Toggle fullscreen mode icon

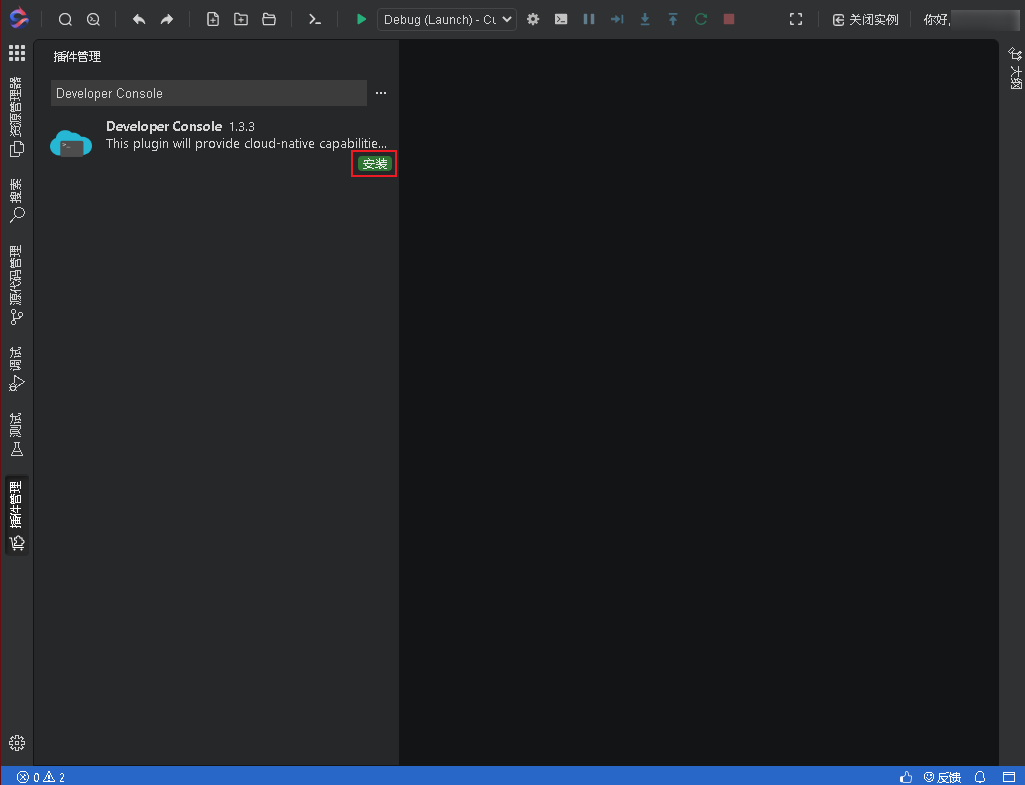(x=796, y=20)
